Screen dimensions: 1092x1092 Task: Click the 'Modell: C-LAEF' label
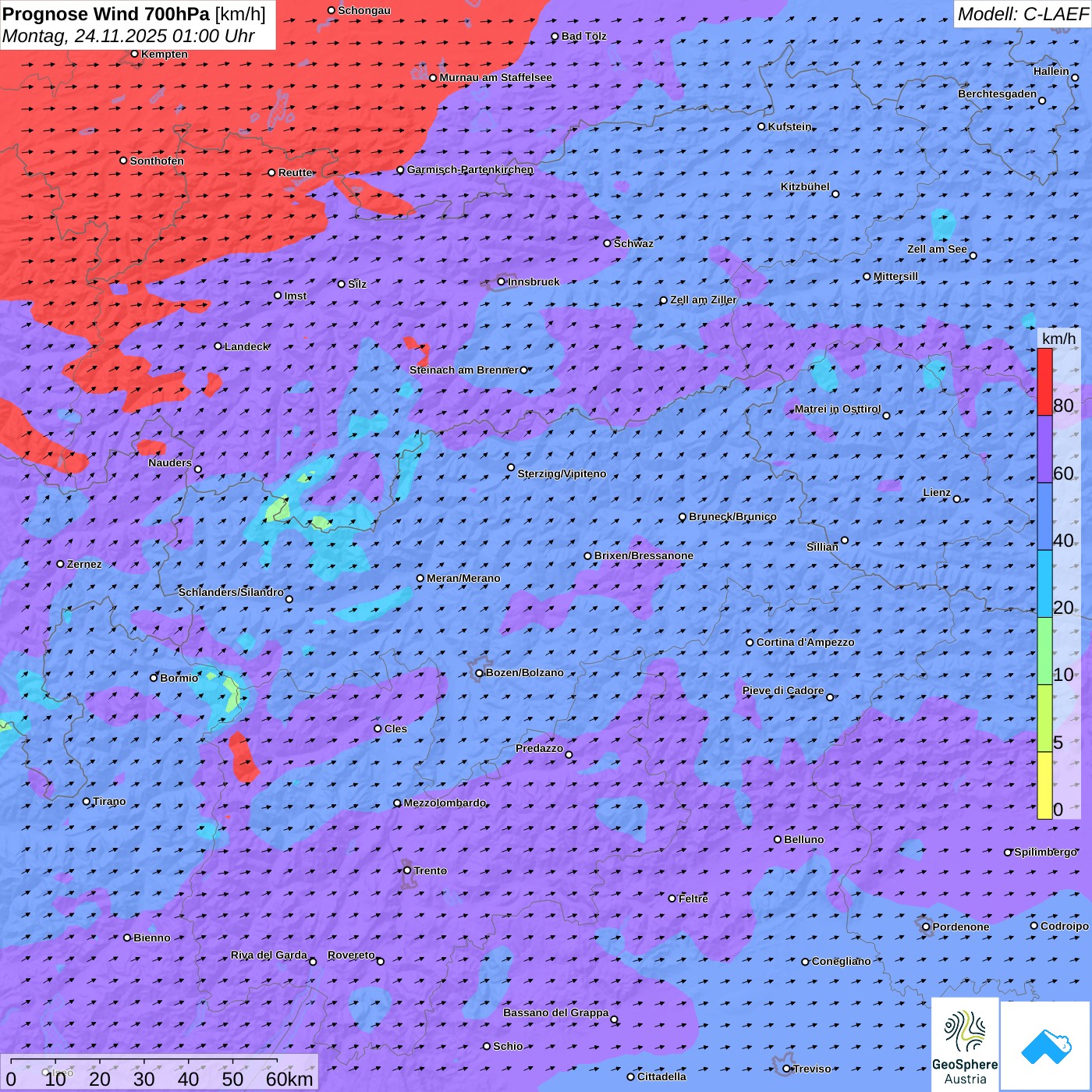click(x=1023, y=14)
